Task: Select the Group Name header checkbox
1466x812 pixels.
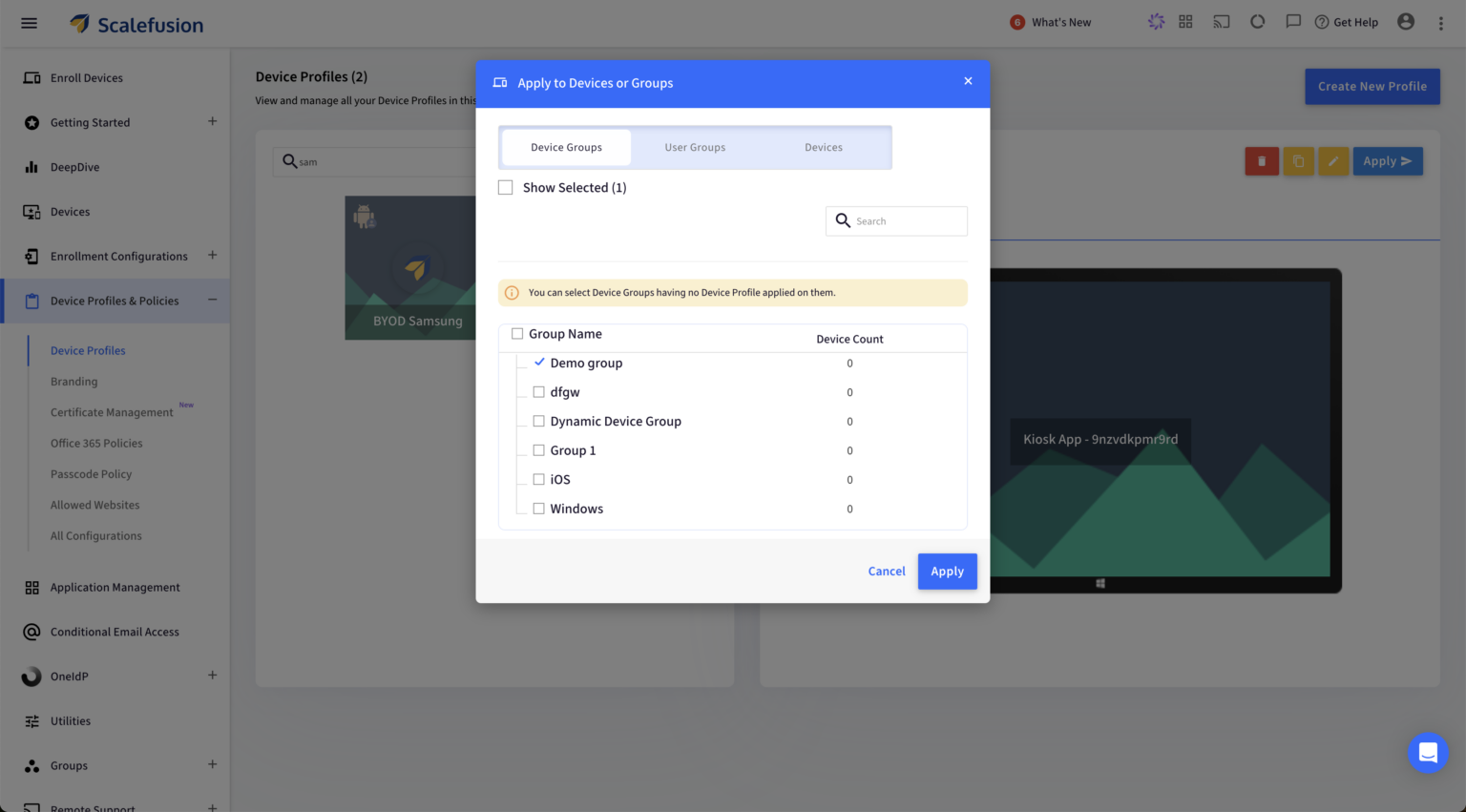Action: (x=517, y=333)
